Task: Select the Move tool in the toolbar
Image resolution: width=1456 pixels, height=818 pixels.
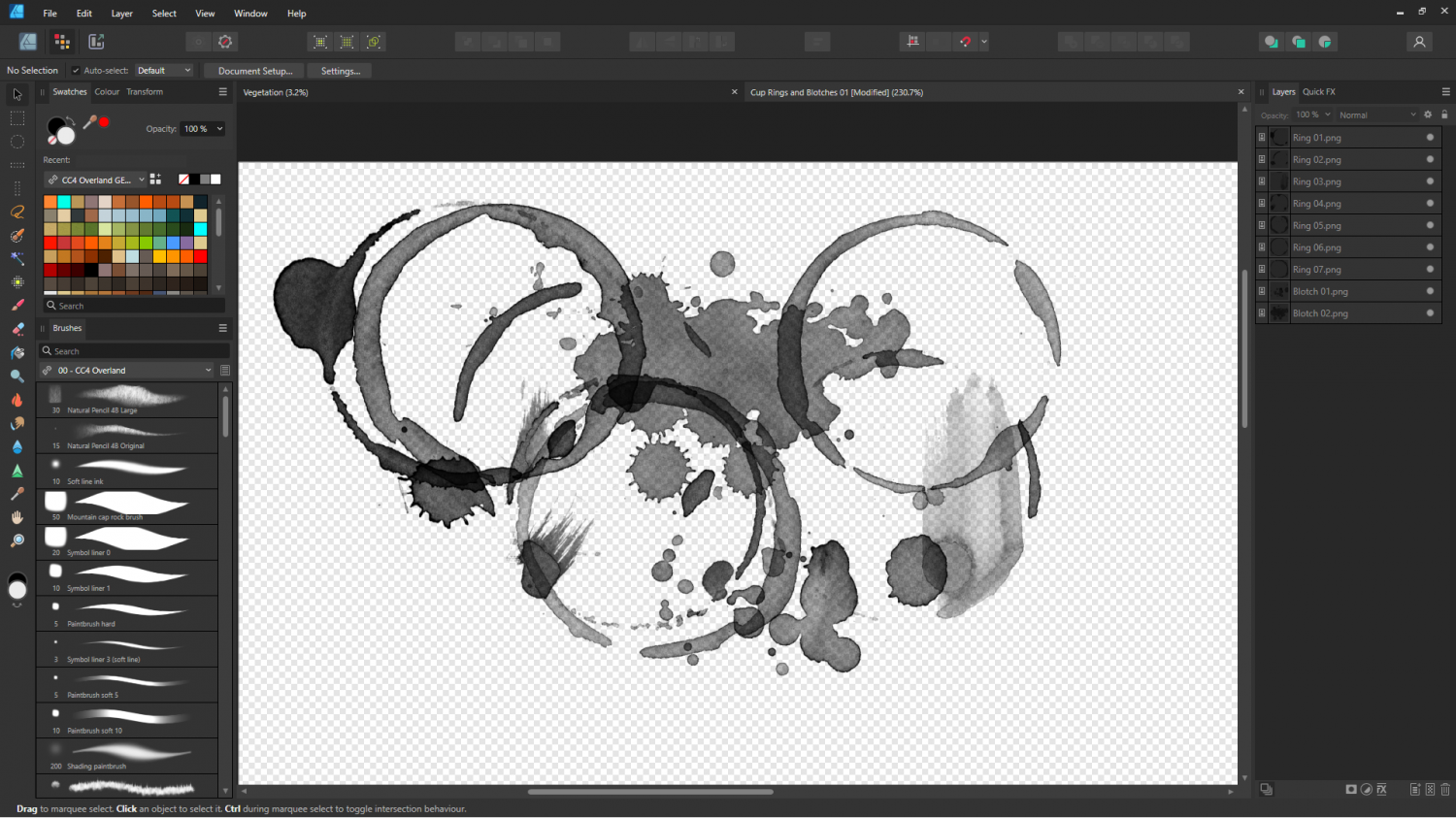Action: click(17, 94)
